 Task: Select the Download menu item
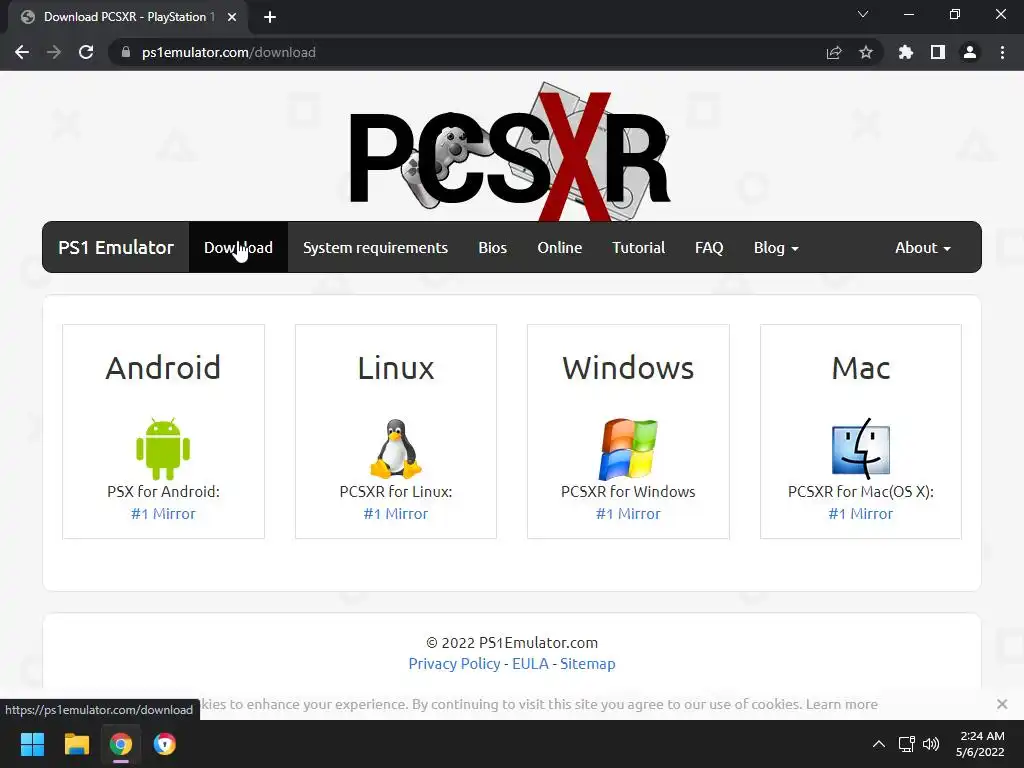point(238,248)
